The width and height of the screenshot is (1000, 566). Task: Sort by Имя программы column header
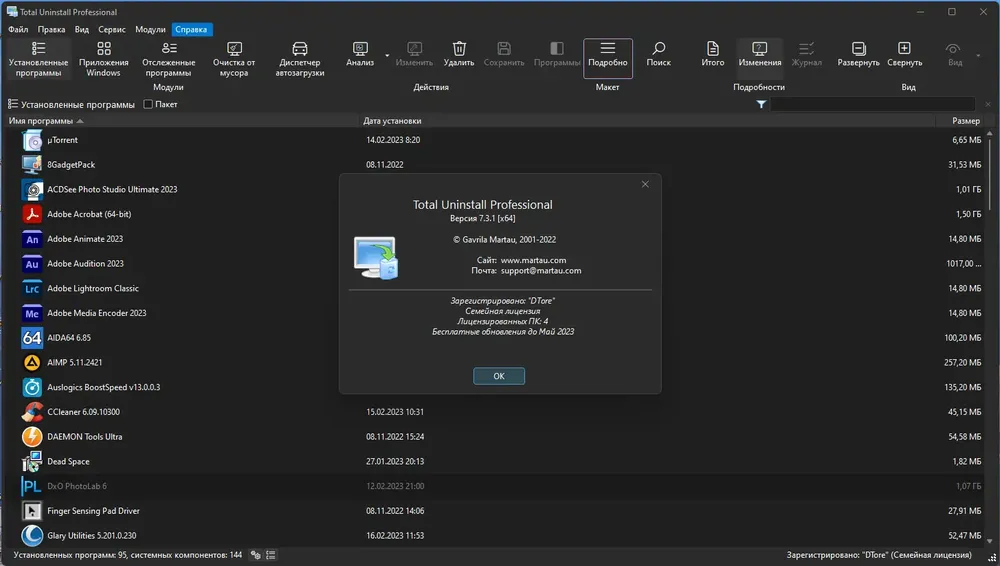coord(41,121)
